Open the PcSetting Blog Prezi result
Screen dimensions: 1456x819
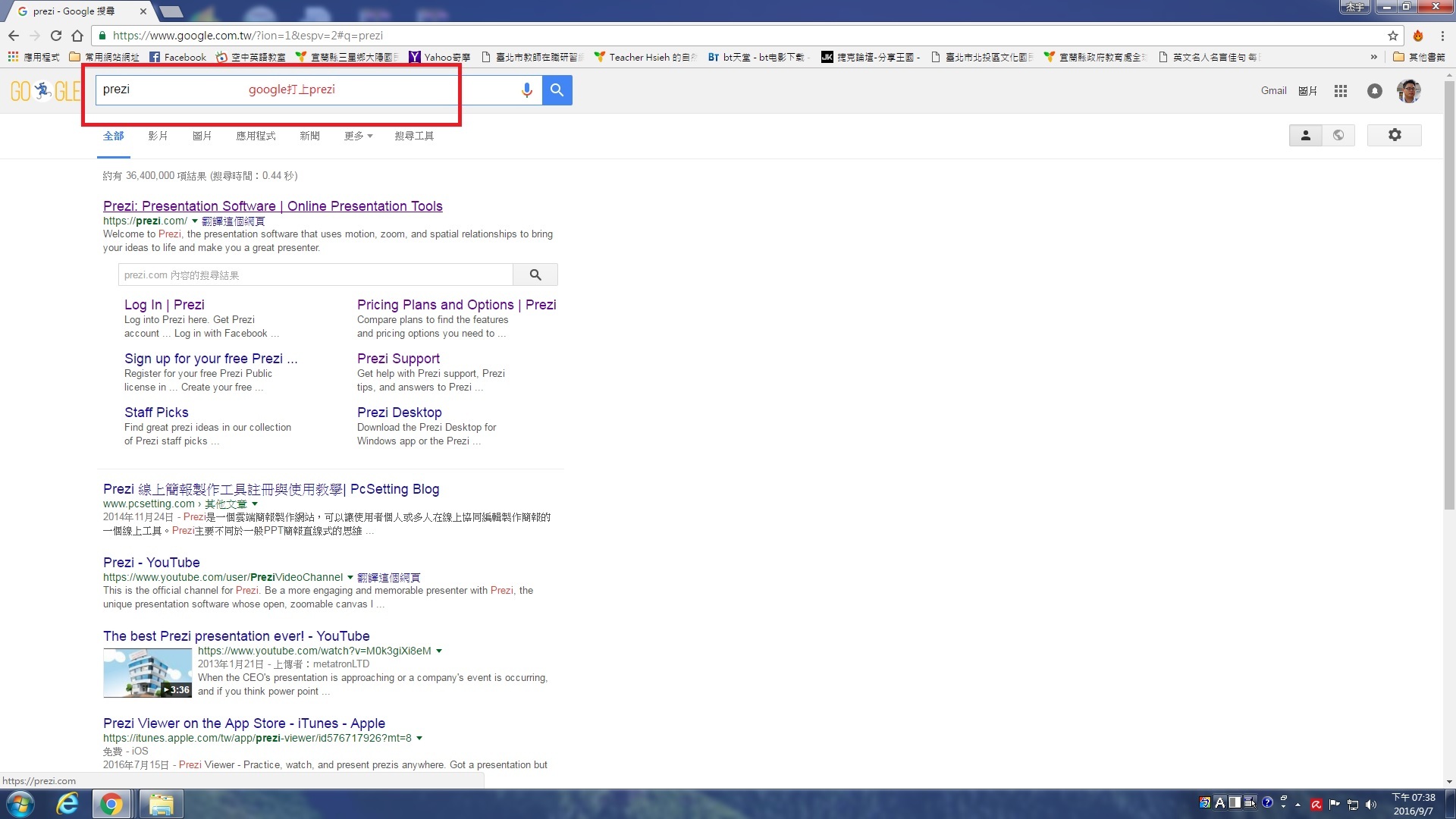click(x=271, y=489)
